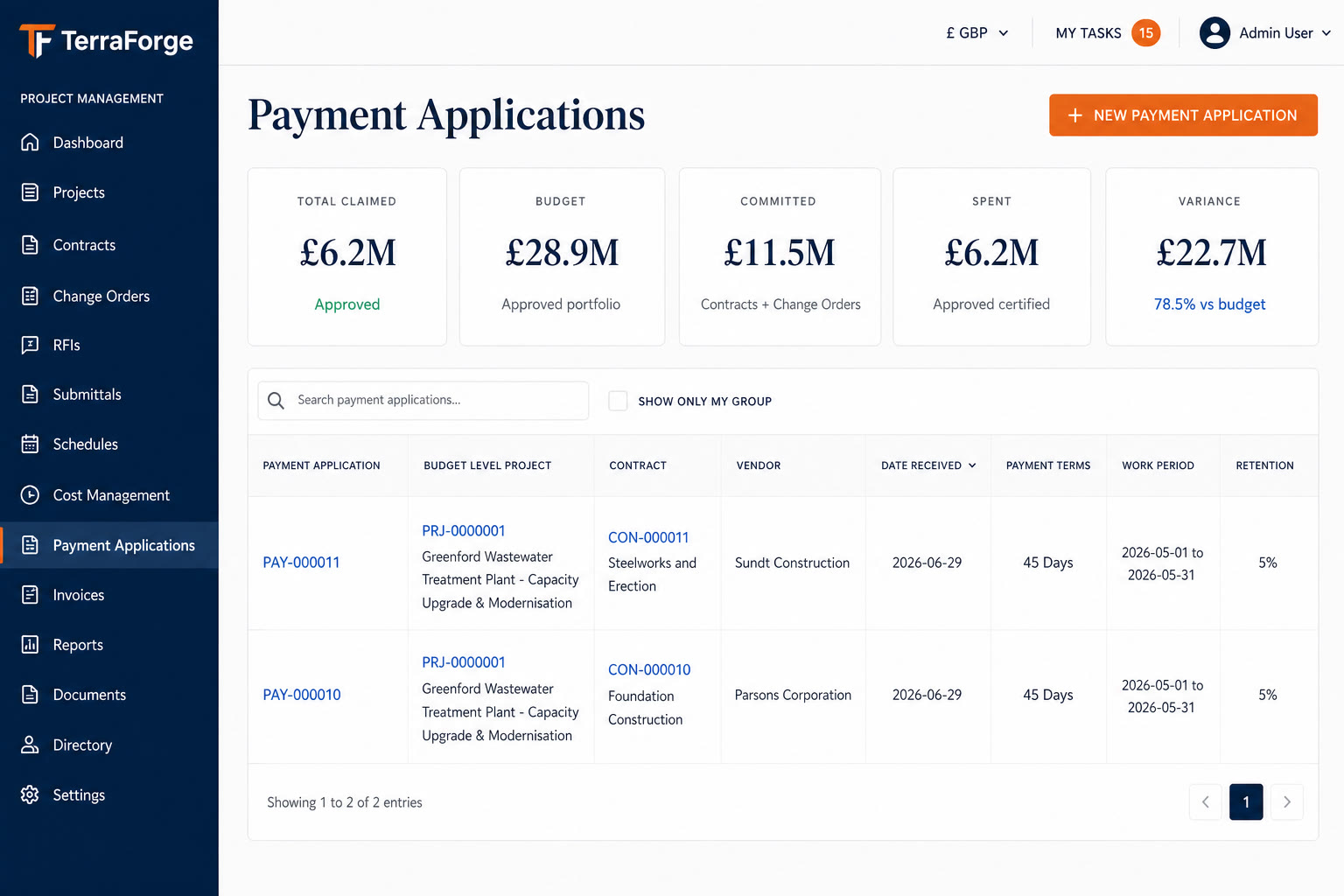Open contract CON-000011 link
This screenshot has height=896, width=1344.
[x=648, y=537]
